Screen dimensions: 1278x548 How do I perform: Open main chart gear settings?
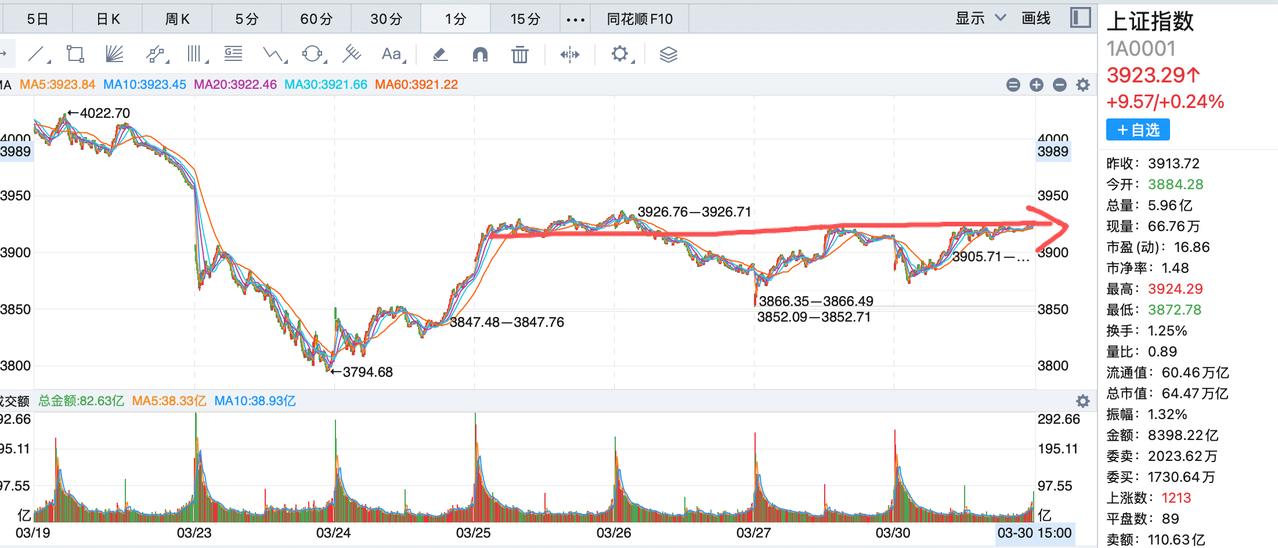click(1082, 85)
